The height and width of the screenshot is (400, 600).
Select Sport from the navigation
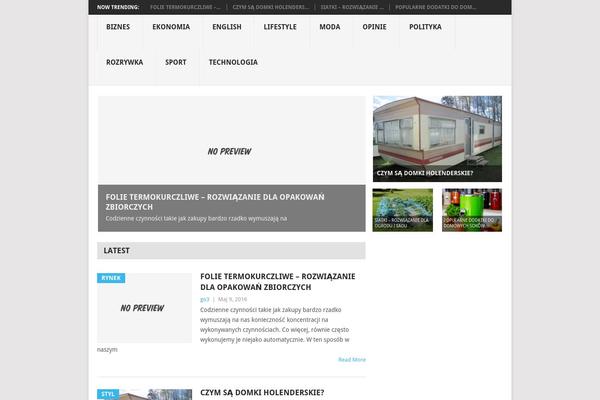tap(176, 62)
